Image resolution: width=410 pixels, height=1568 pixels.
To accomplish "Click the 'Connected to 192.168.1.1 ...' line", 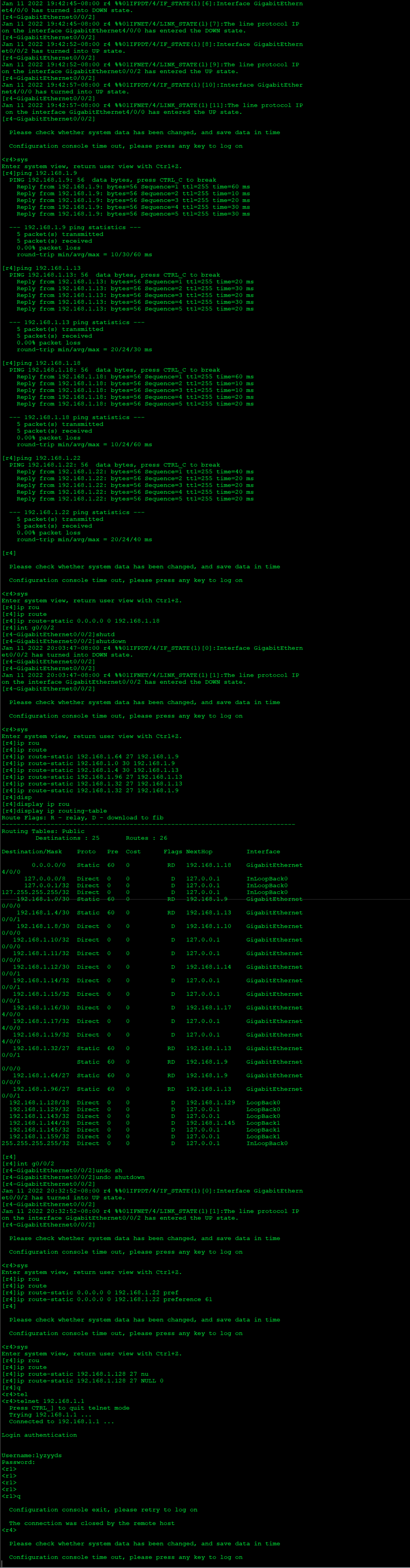I will click(62, 1421).
